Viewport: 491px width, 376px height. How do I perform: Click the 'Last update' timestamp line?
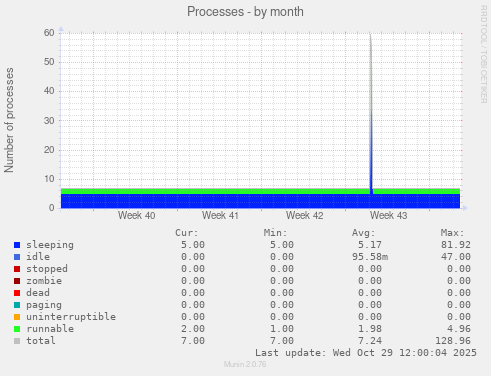(x=366, y=353)
